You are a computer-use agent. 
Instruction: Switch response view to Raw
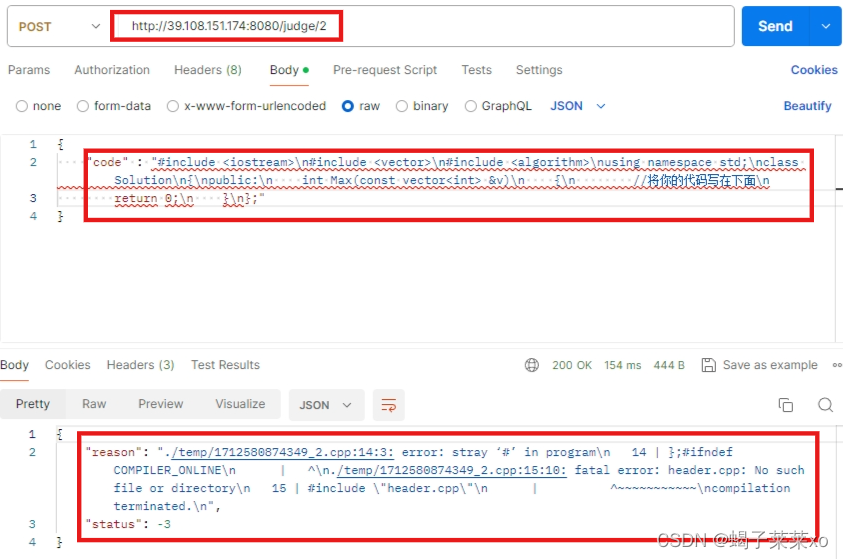tap(94, 404)
